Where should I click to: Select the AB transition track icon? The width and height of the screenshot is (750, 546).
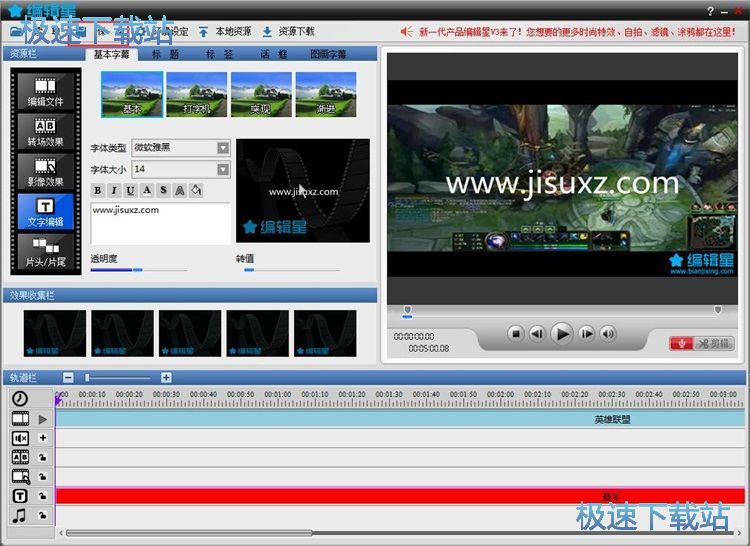(20, 457)
